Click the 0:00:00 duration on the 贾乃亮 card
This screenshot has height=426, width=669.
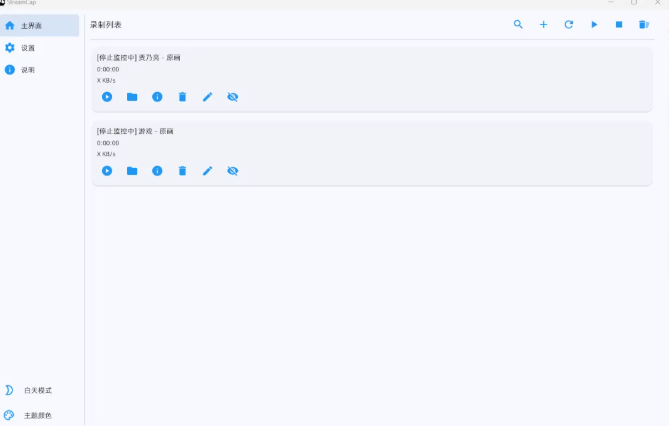(x=108, y=69)
